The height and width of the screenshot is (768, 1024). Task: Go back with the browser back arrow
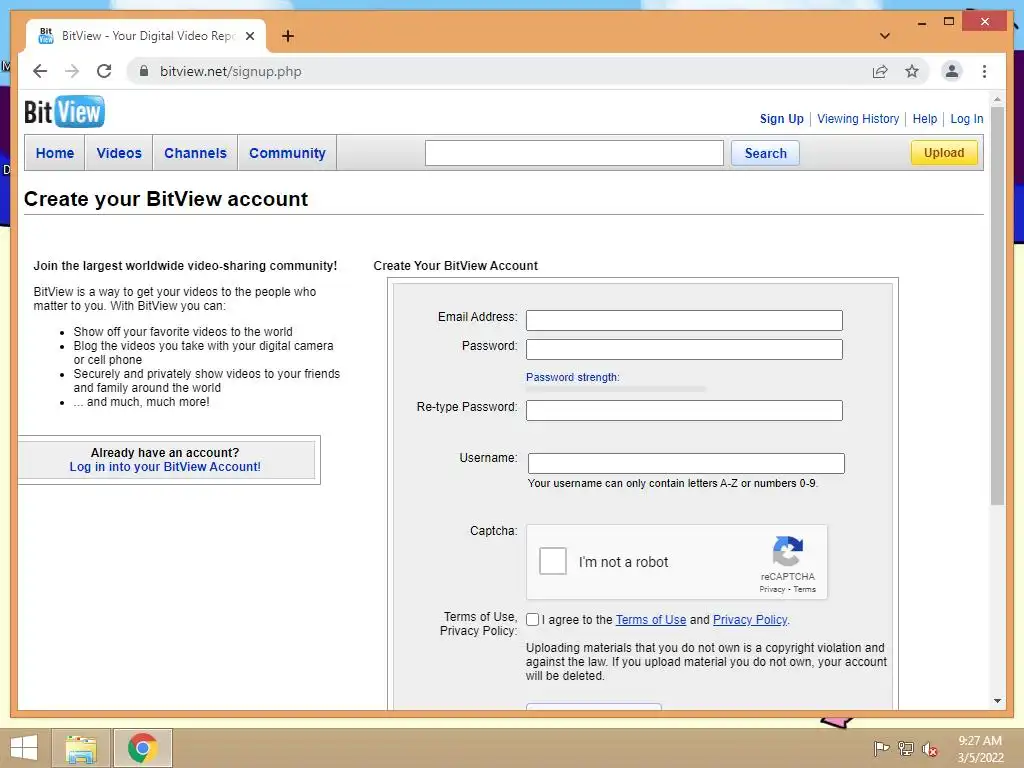click(x=40, y=71)
